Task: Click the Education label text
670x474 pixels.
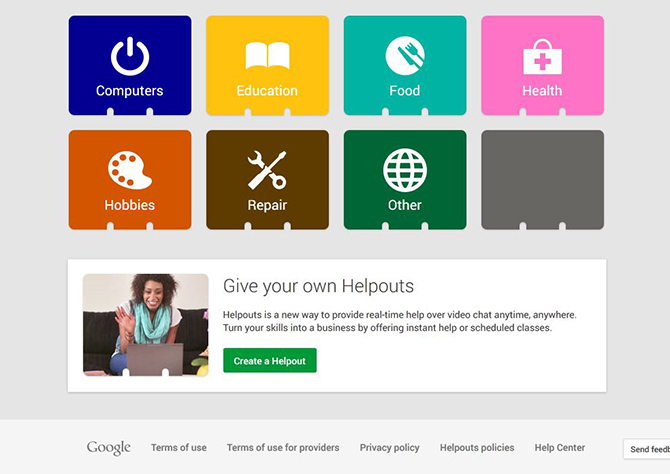Action: click(x=267, y=91)
